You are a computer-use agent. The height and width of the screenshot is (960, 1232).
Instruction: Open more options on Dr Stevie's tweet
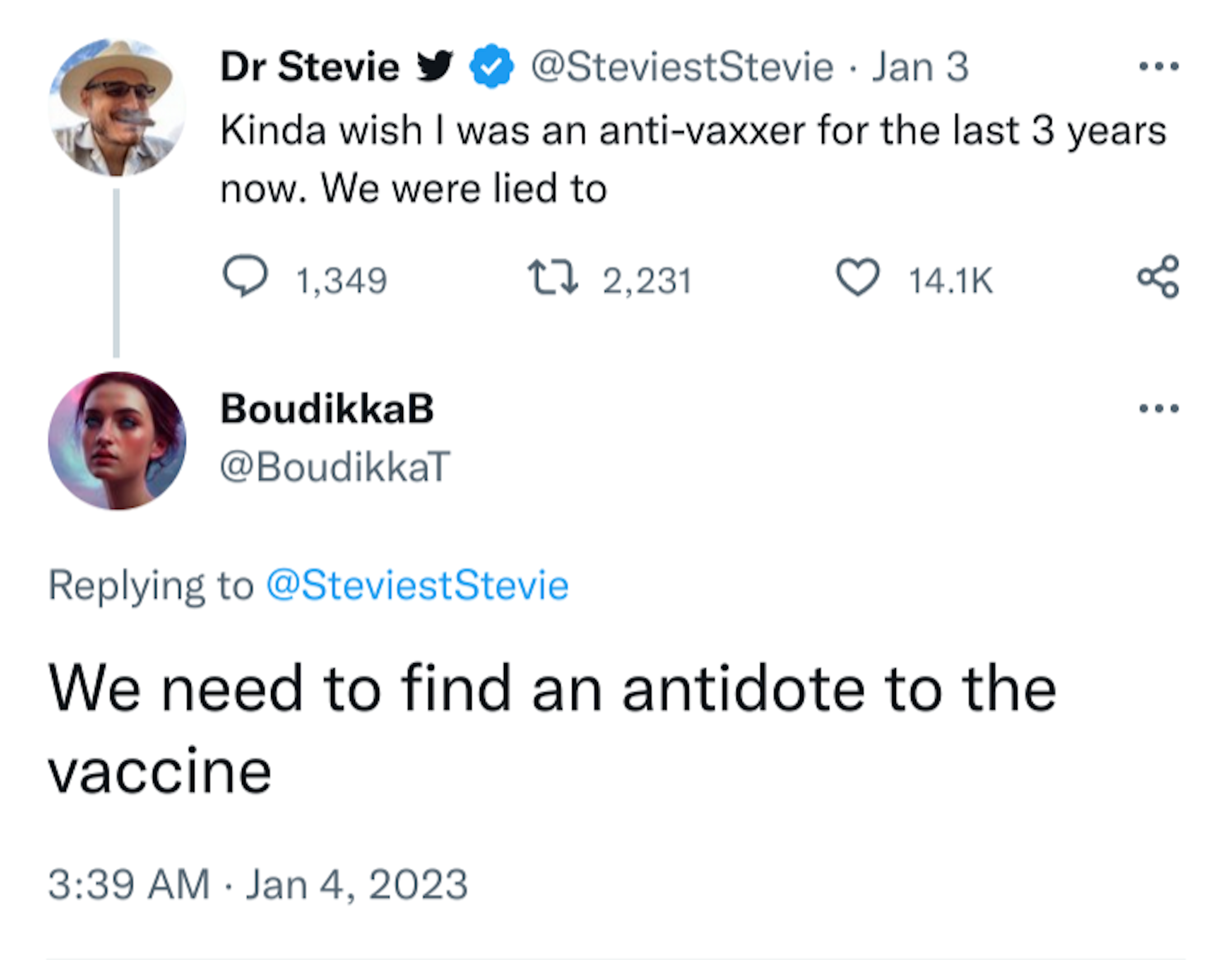[1159, 67]
